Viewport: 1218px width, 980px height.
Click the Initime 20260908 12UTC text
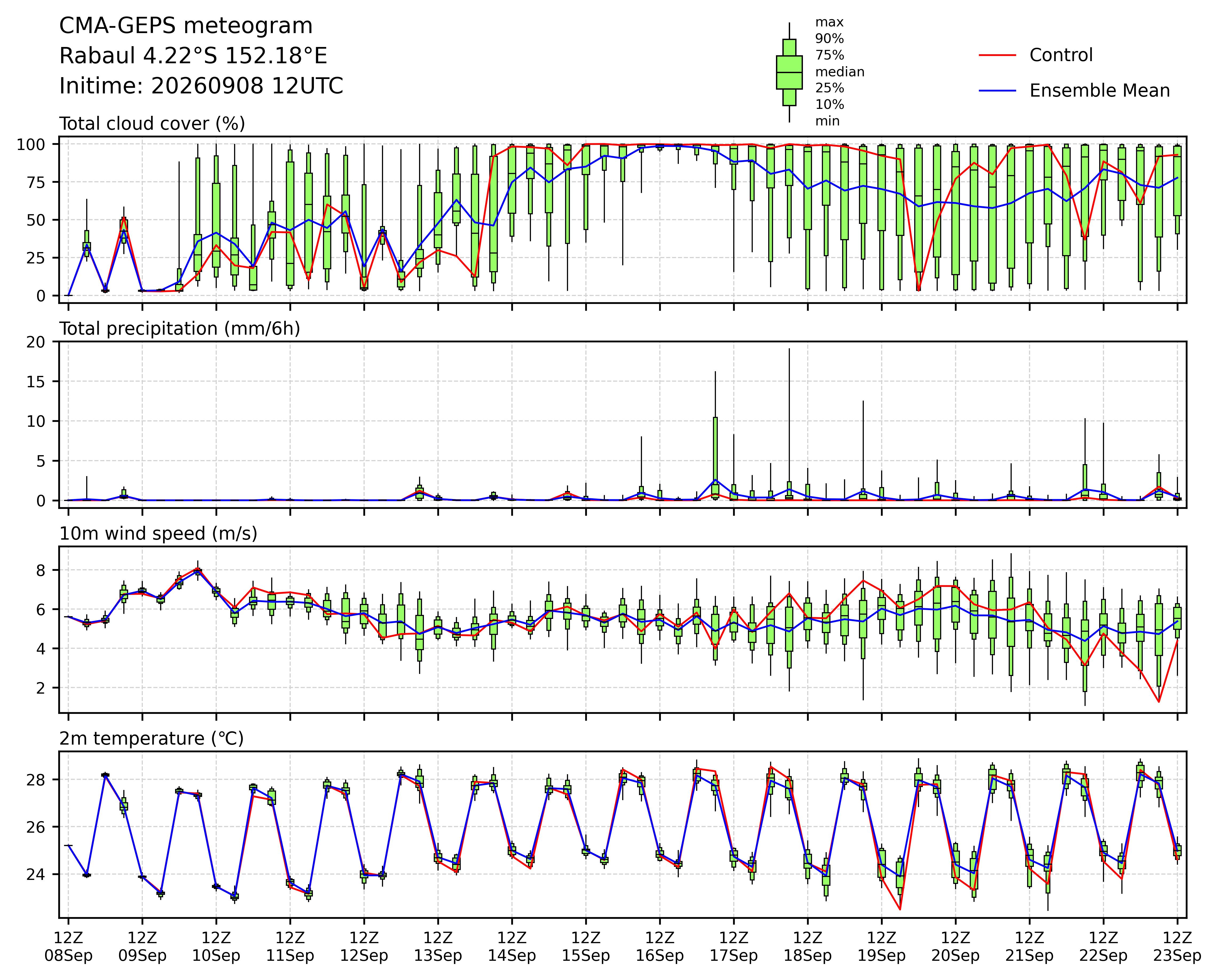[201, 86]
